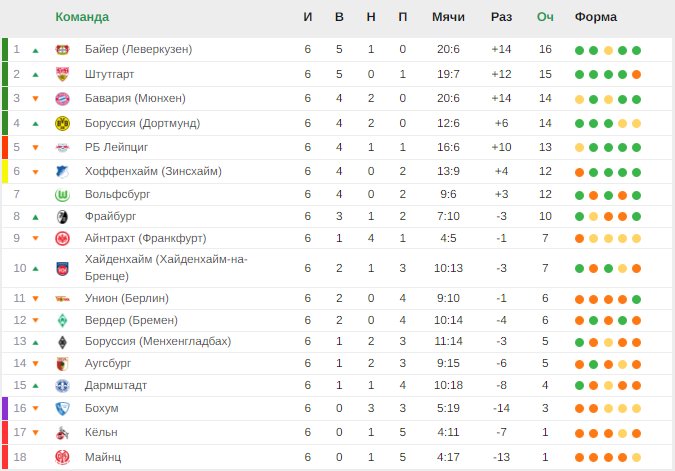Click the Borussia Dortmund yellow logo
This screenshot has height=471, width=675.
tap(62, 124)
